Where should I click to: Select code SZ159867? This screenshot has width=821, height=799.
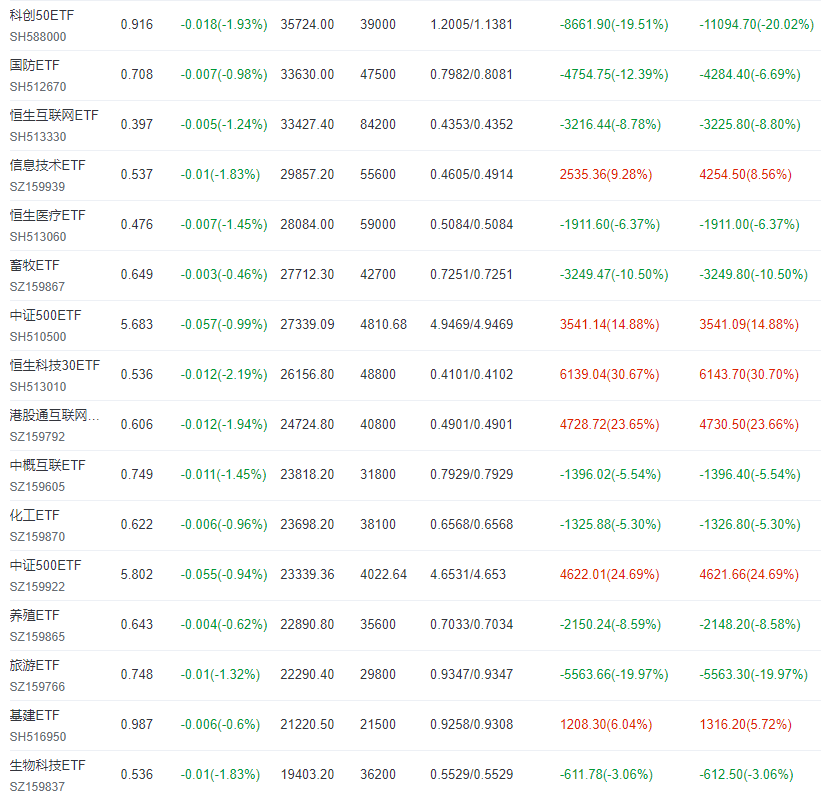point(37,286)
